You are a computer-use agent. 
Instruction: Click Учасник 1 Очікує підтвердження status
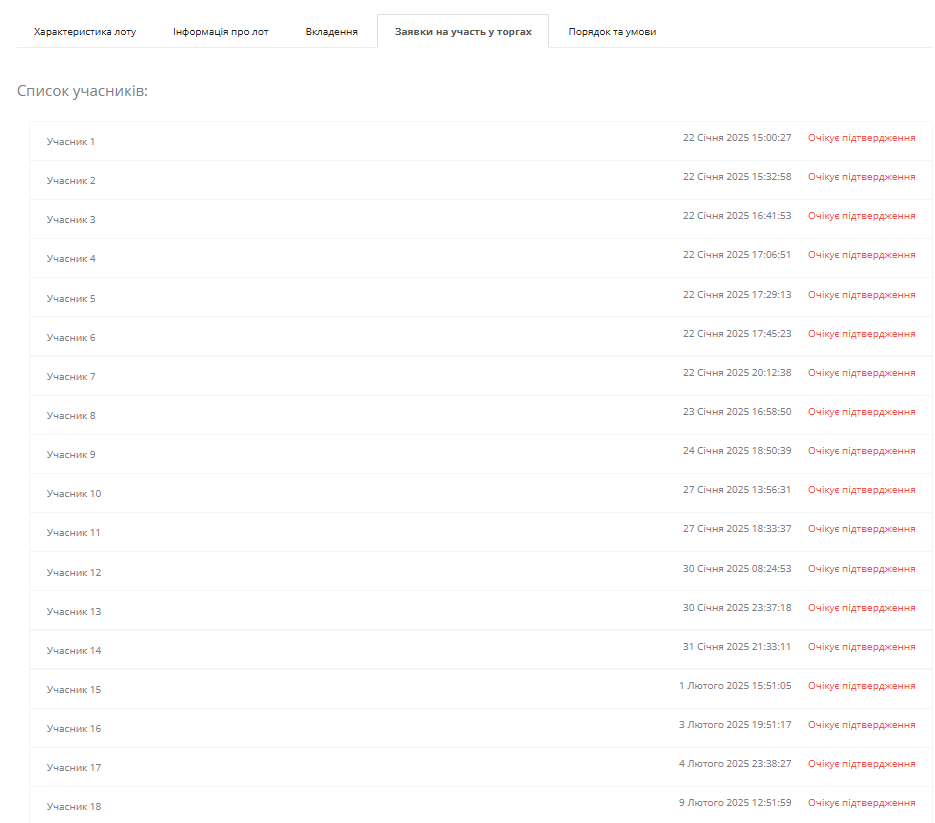861,138
